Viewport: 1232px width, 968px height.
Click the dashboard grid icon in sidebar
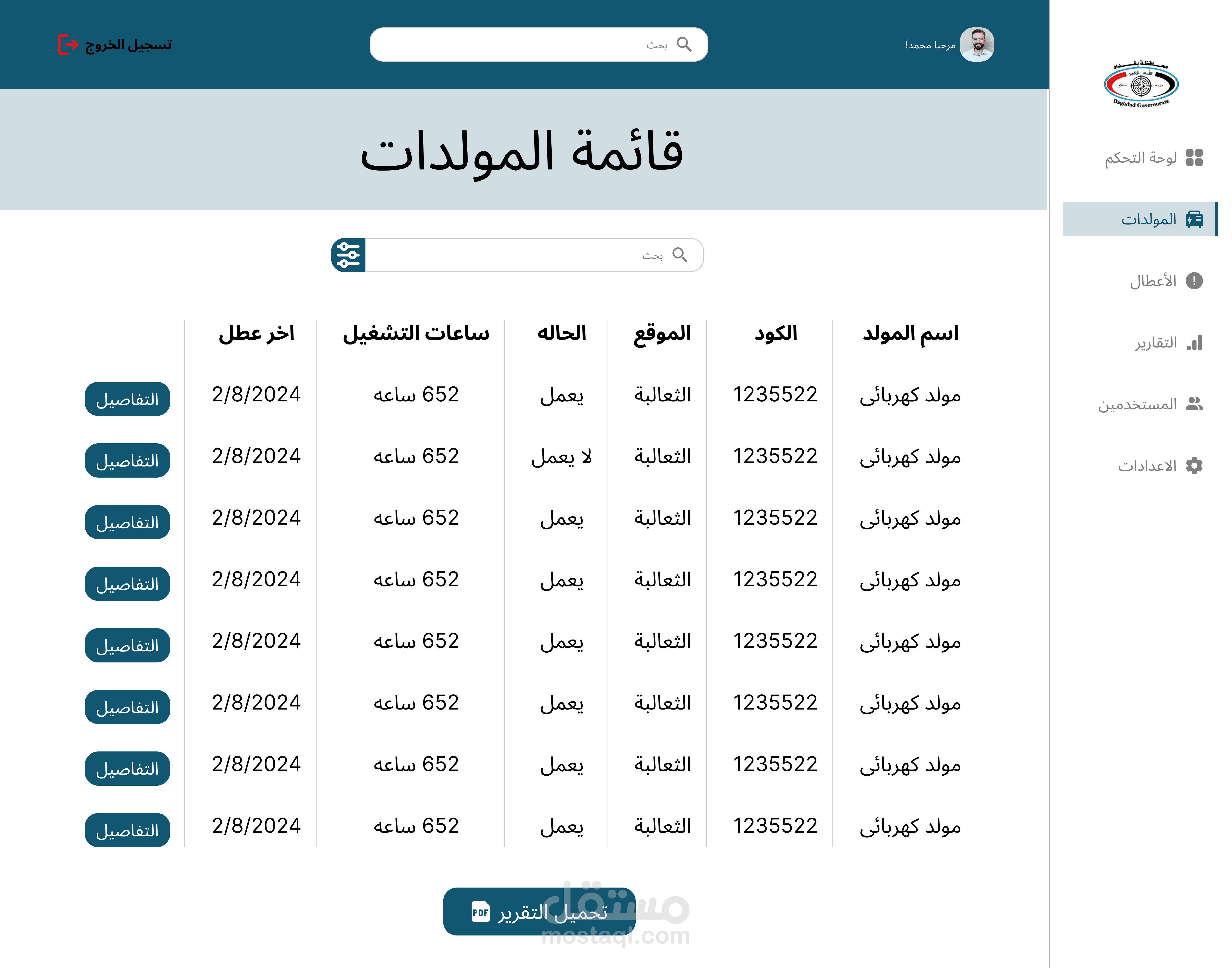[1194, 157]
